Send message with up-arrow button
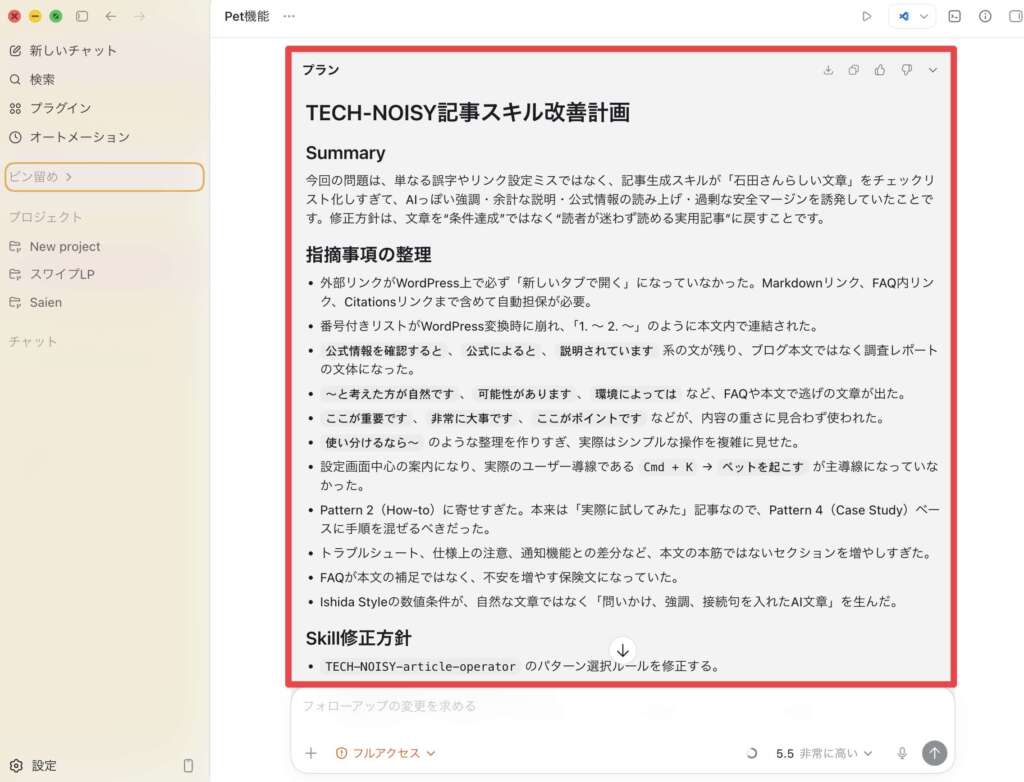 [x=935, y=753]
